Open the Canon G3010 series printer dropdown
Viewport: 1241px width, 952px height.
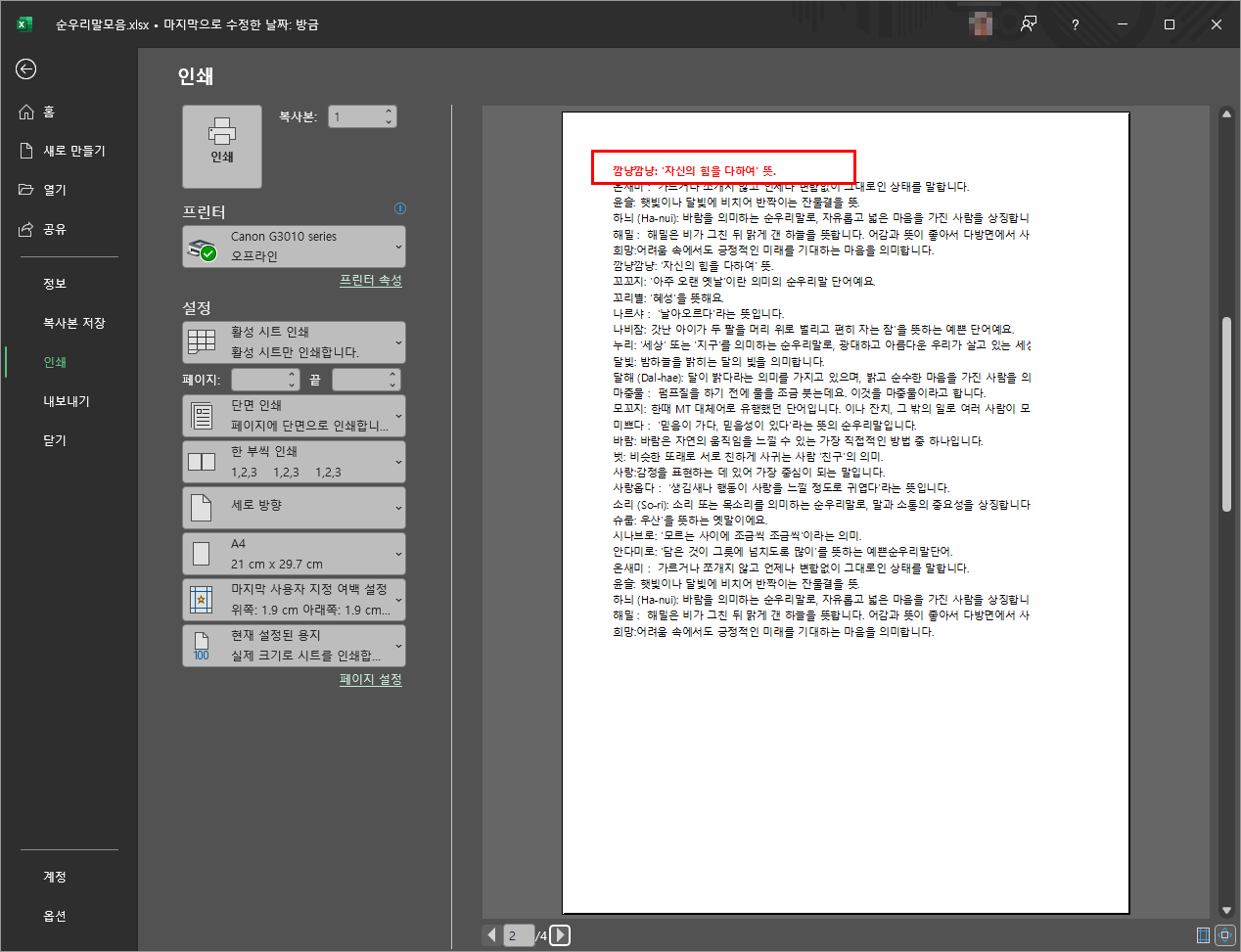(x=294, y=247)
